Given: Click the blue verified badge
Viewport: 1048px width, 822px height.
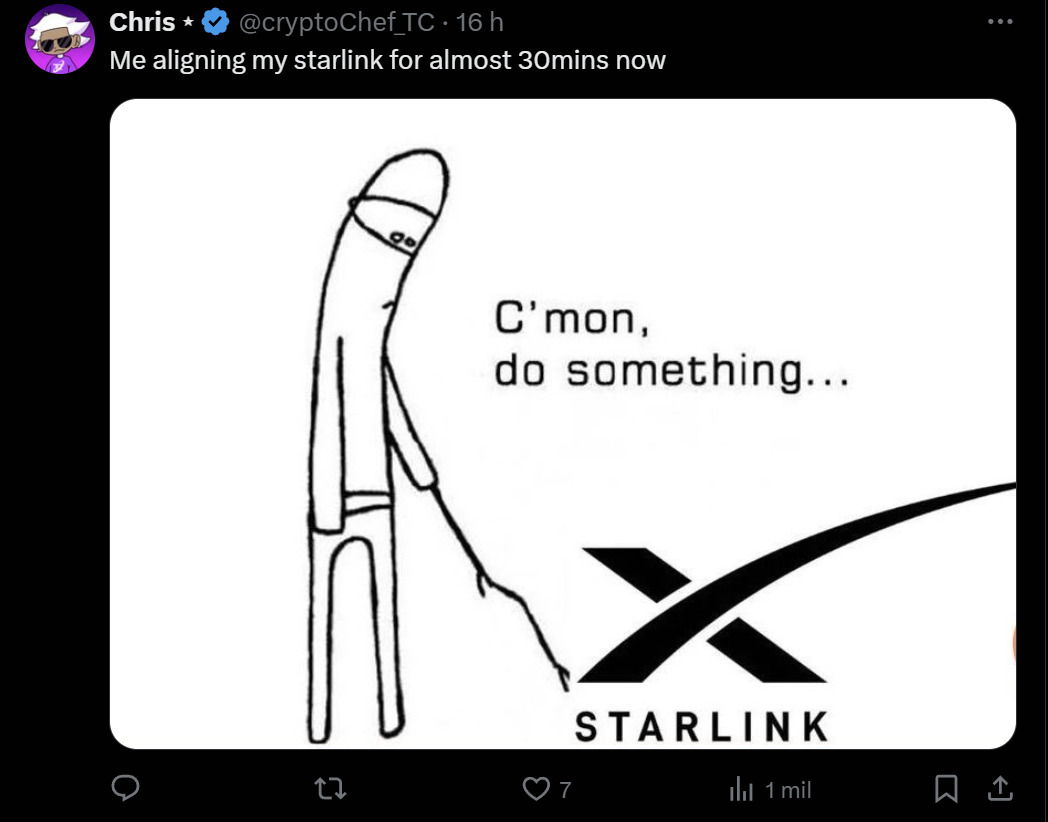Looking at the screenshot, I should pyautogui.click(x=215, y=23).
